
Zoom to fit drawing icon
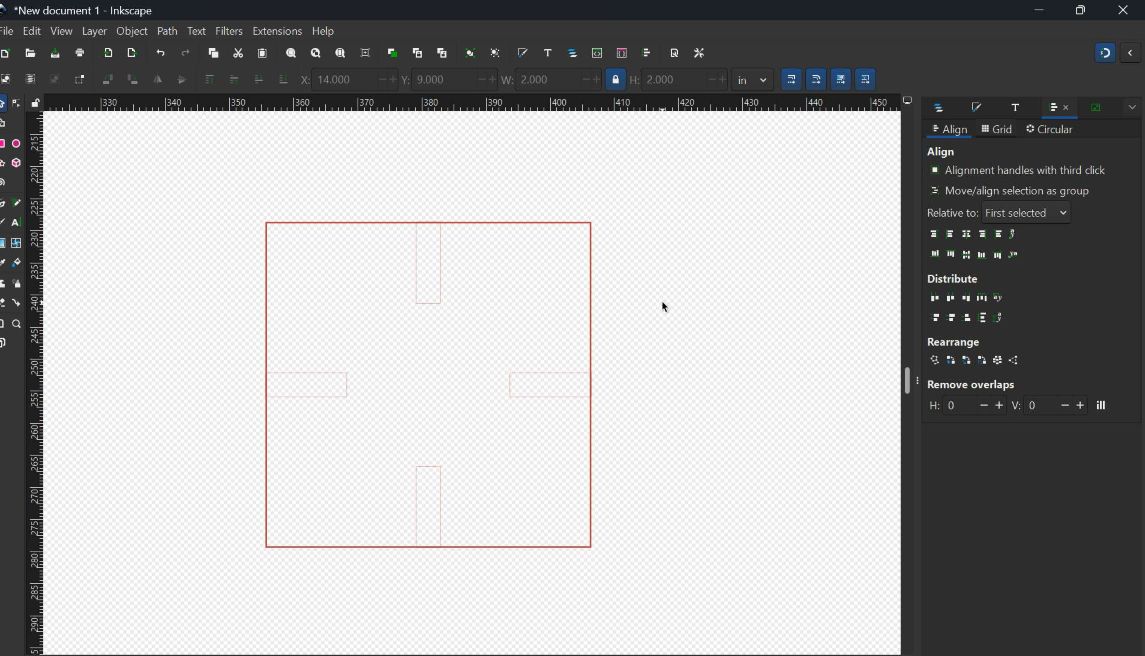(315, 53)
